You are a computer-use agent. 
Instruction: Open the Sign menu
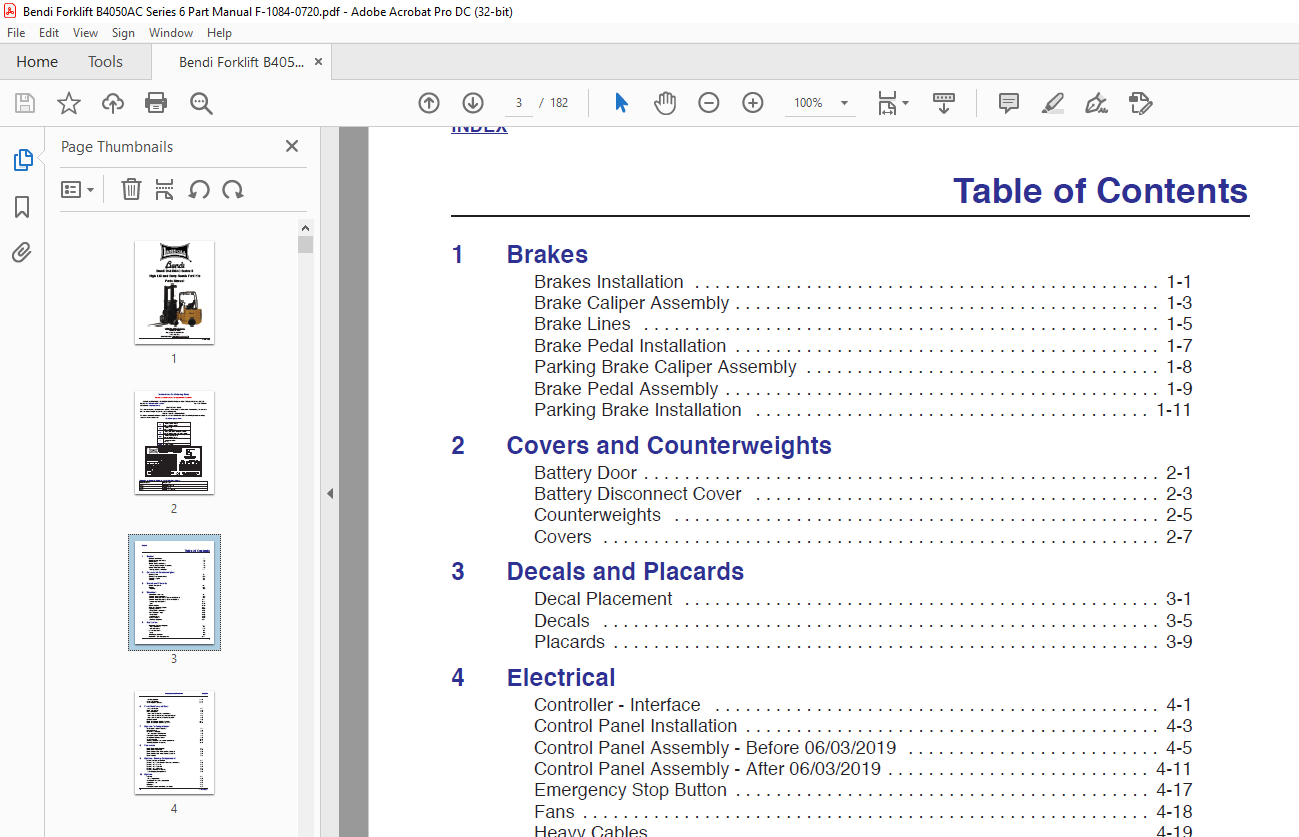coord(123,33)
